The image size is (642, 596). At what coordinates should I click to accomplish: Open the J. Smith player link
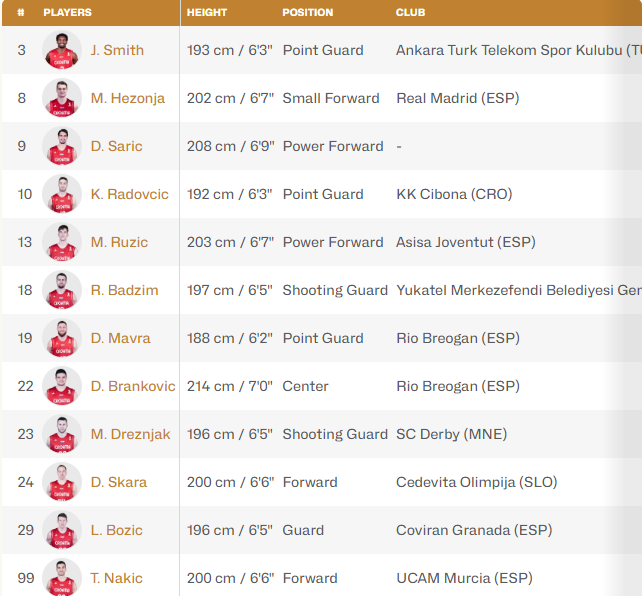click(117, 50)
